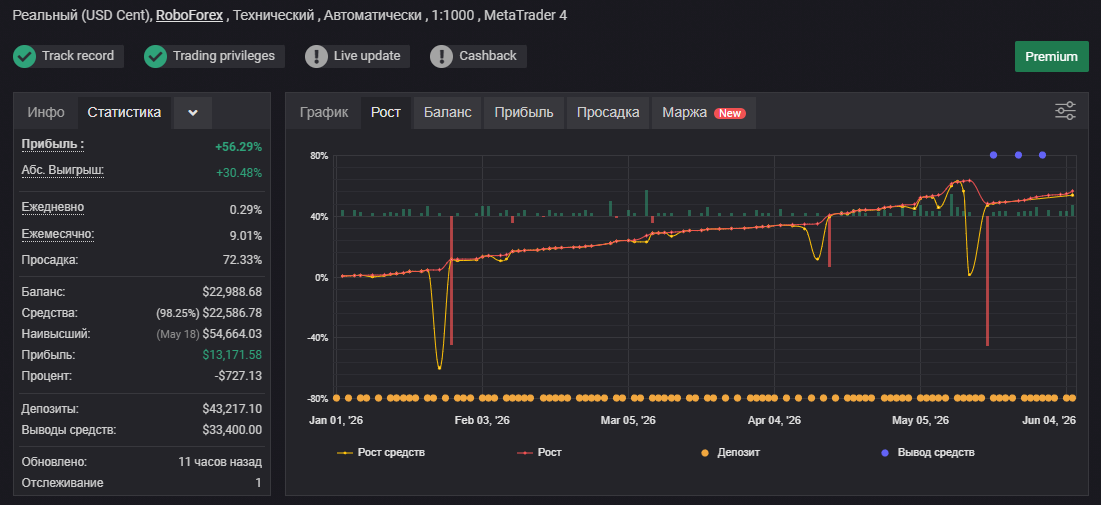Screen dimensions: 1101x505
Task: Click the $22,586.78 equity value
Action: [232, 313]
